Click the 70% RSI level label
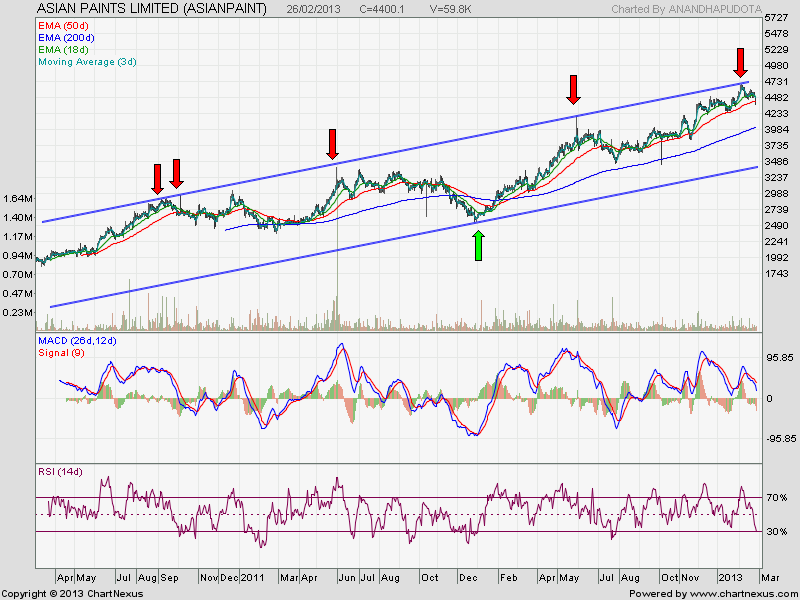 [777, 498]
